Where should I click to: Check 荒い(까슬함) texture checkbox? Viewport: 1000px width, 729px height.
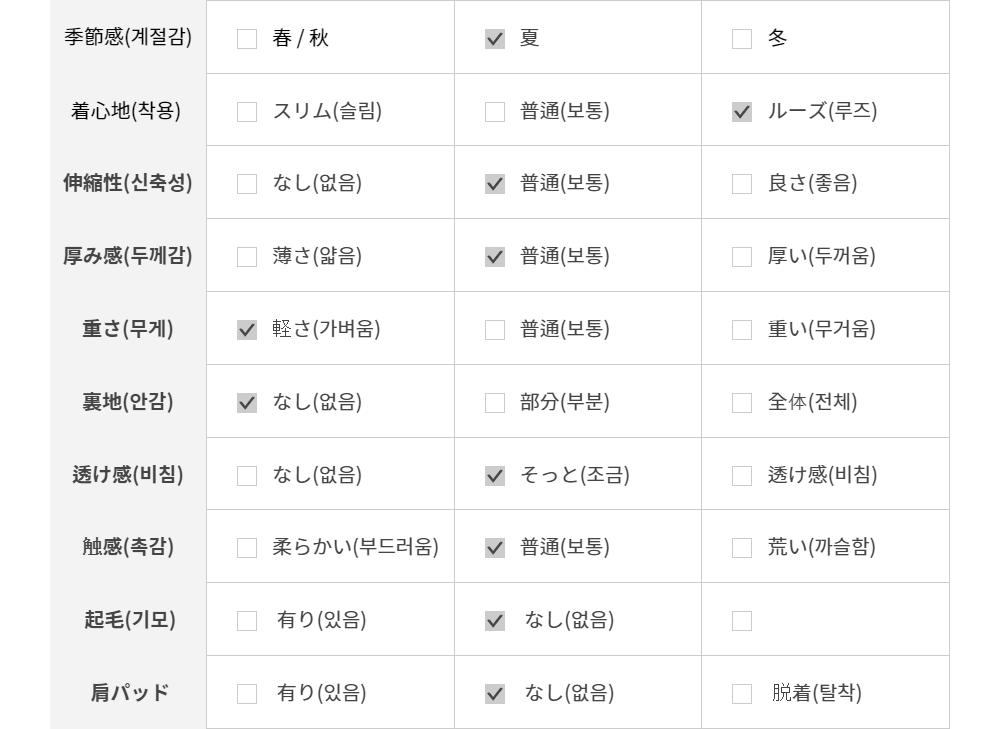tap(742, 548)
